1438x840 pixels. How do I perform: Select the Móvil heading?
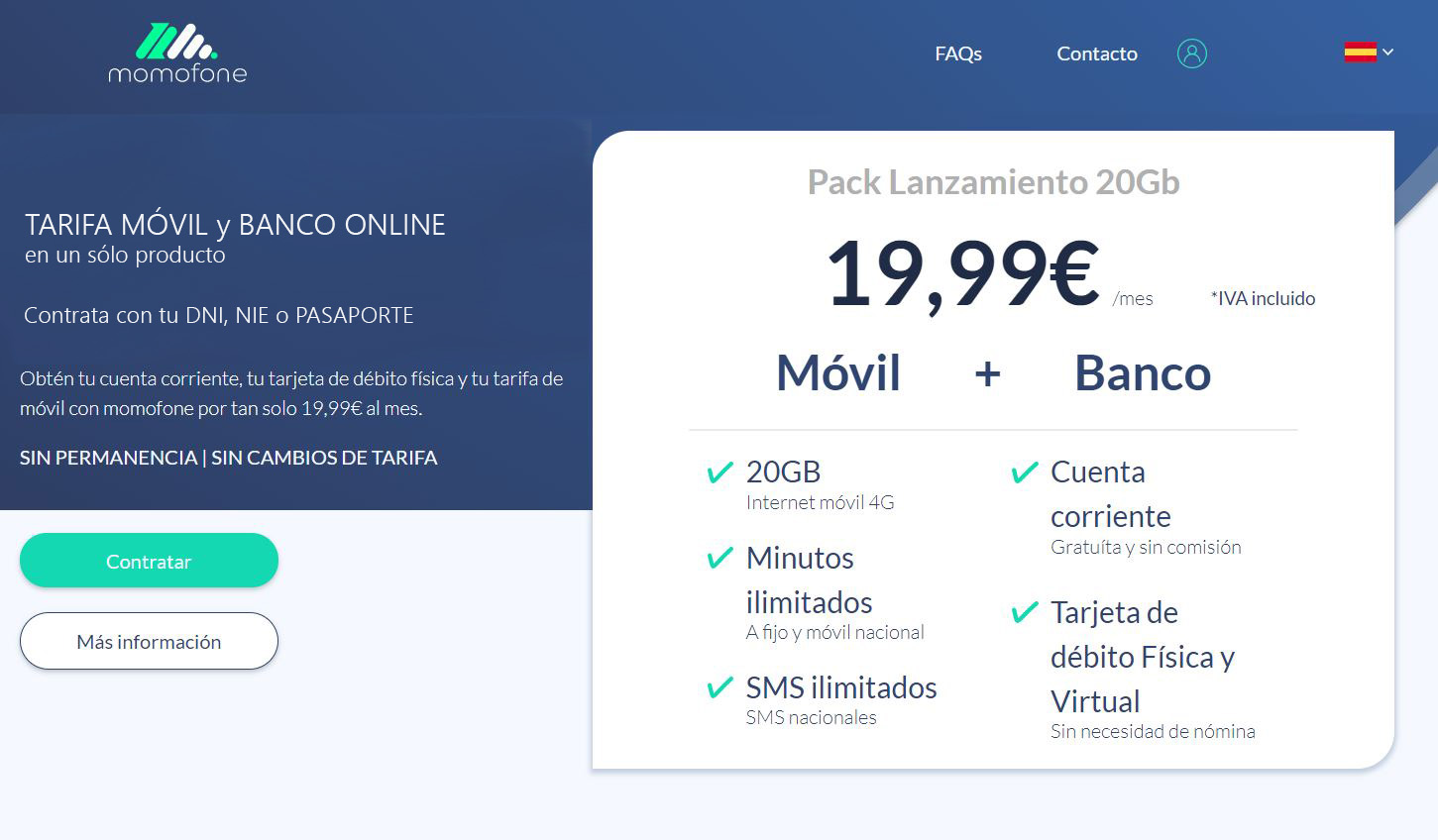[838, 372]
